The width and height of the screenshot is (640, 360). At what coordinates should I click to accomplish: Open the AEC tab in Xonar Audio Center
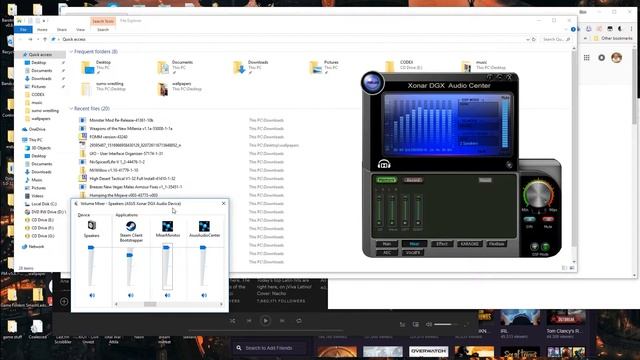[x=387, y=253]
